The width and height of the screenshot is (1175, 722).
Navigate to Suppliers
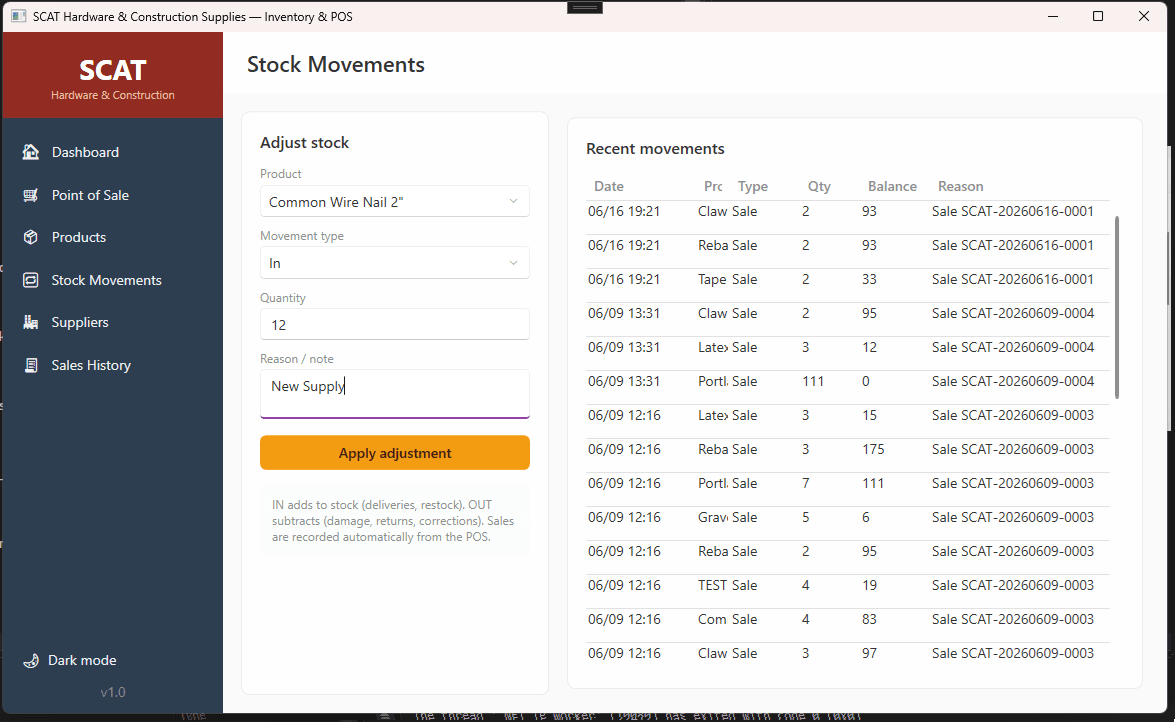(x=112, y=322)
